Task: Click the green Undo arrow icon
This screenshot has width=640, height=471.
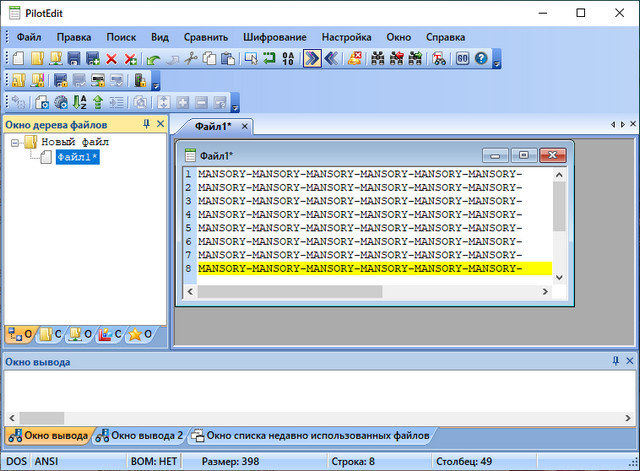Action: pos(153,59)
